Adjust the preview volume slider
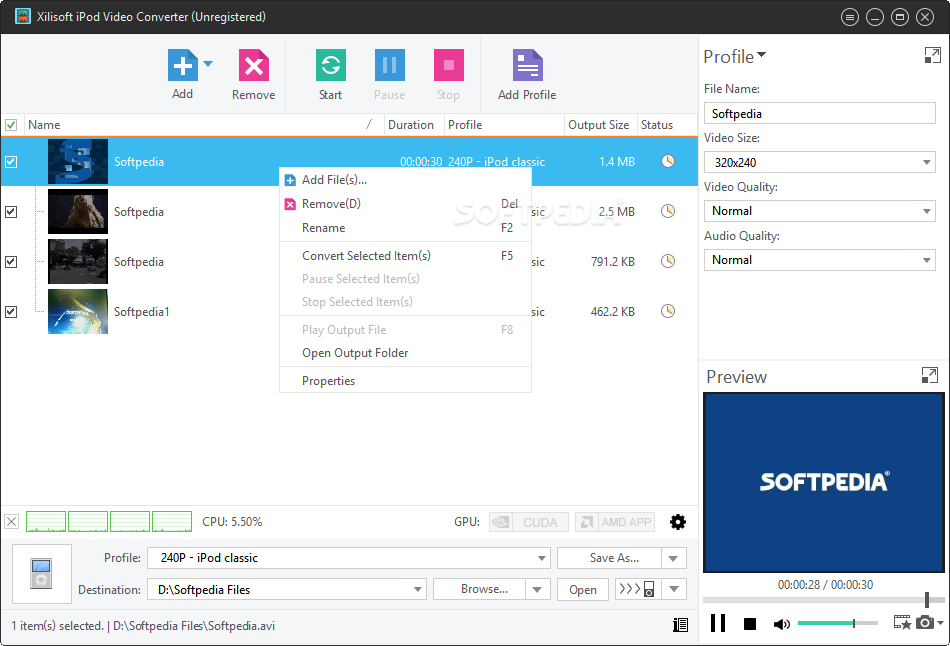Viewport: 950px width, 646px height. pyautogui.click(x=837, y=623)
